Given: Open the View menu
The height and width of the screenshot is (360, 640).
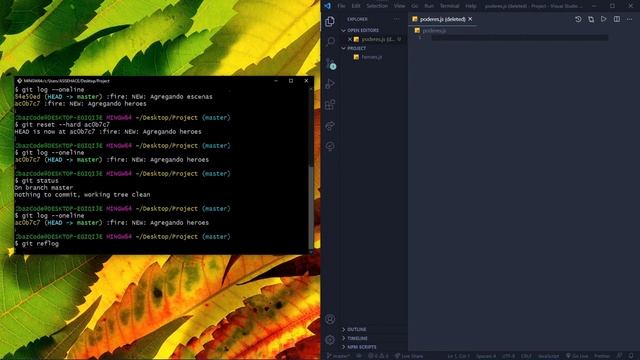Looking at the screenshot, I should (400, 6).
